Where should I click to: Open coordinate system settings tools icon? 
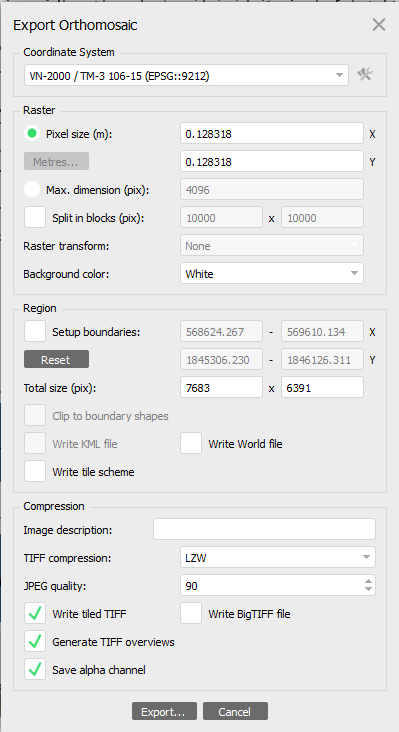pyautogui.click(x=364, y=74)
